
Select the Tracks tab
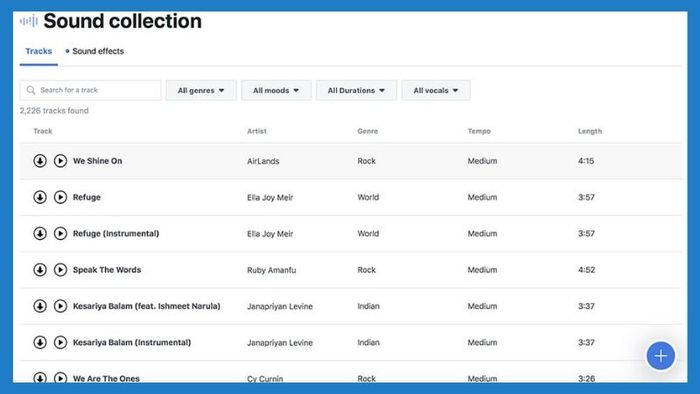point(38,51)
